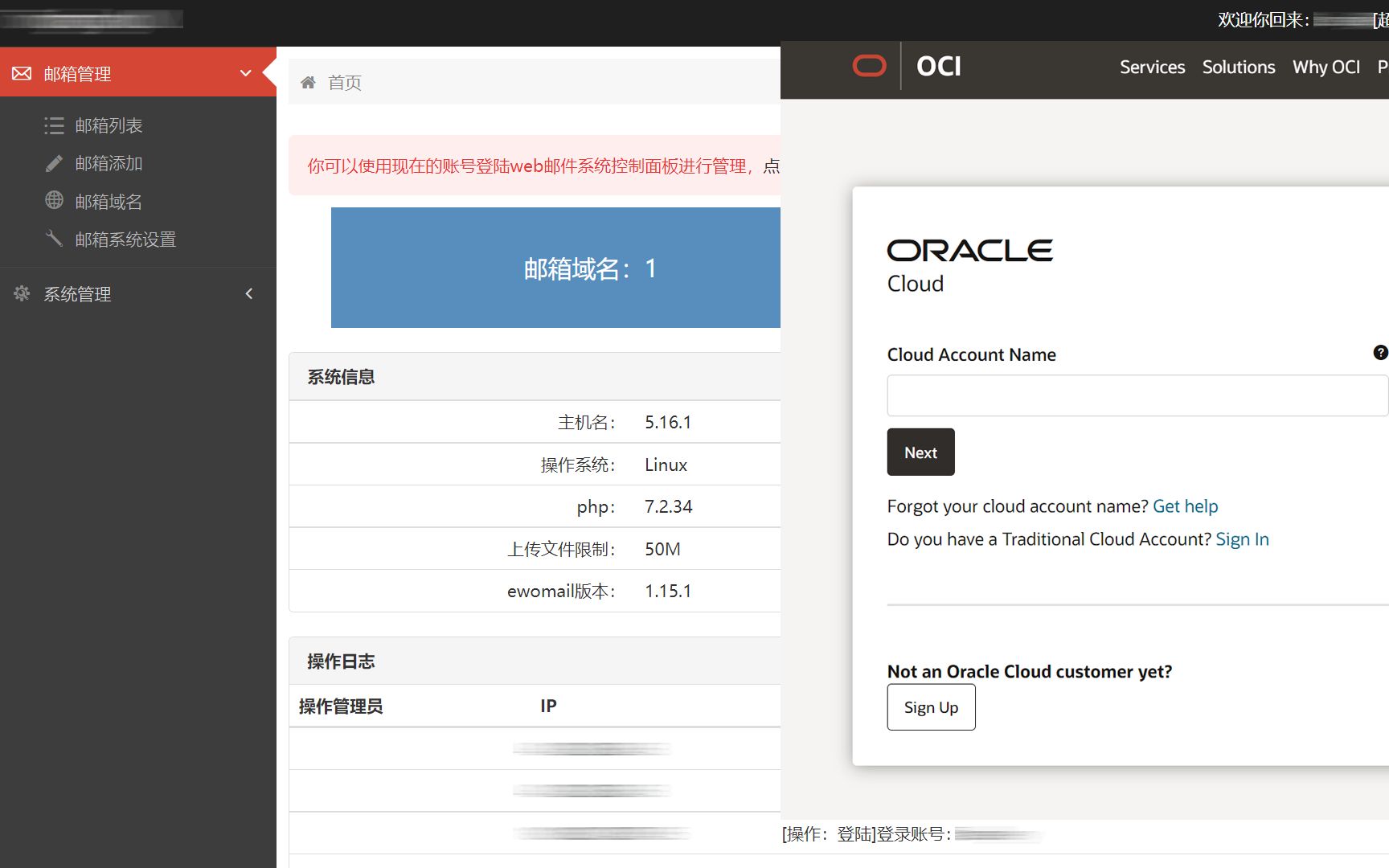1389x868 pixels.
Task: Click the ORACLE Cloud logo on sign-in card
Action: point(970,266)
